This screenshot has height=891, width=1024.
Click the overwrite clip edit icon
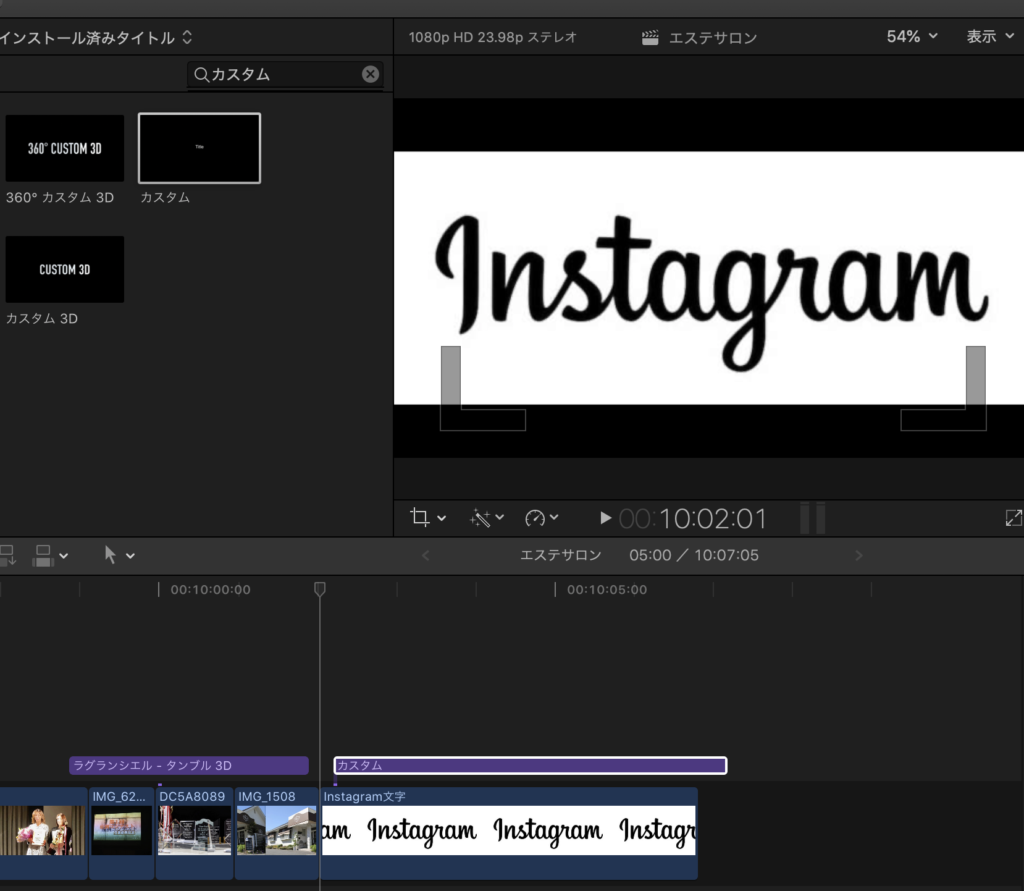(x=43, y=556)
